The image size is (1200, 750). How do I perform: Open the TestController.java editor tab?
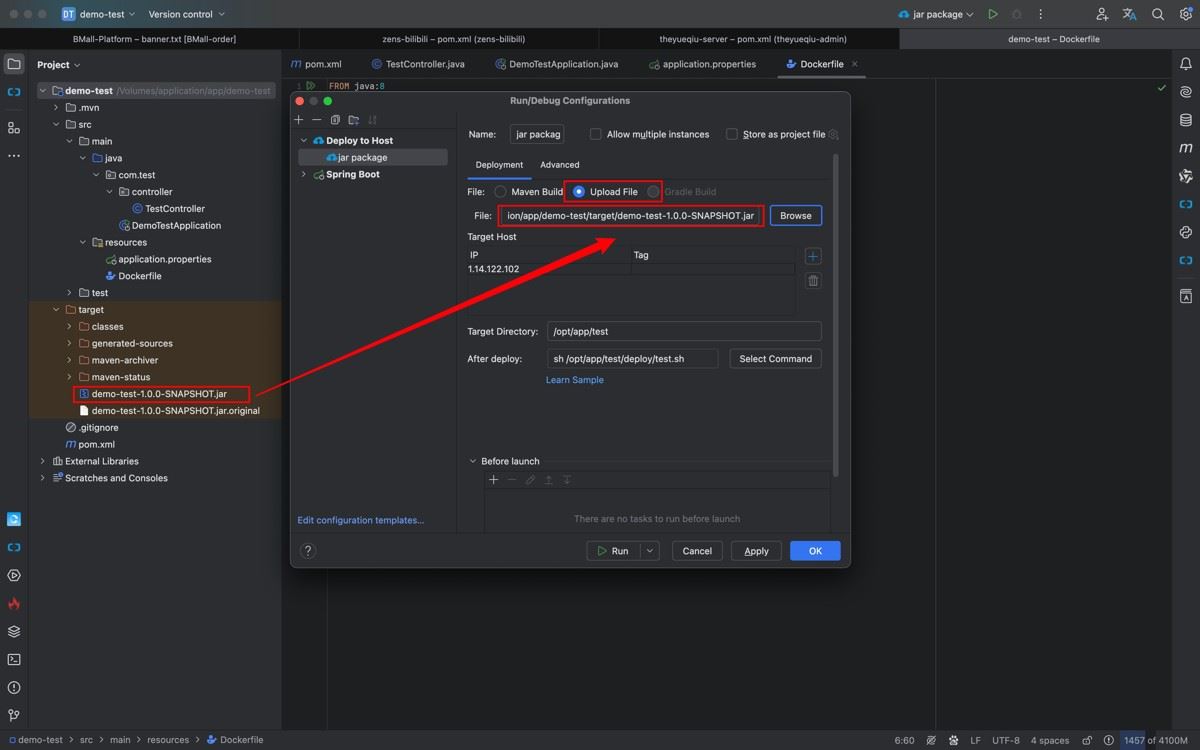tap(424, 64)
